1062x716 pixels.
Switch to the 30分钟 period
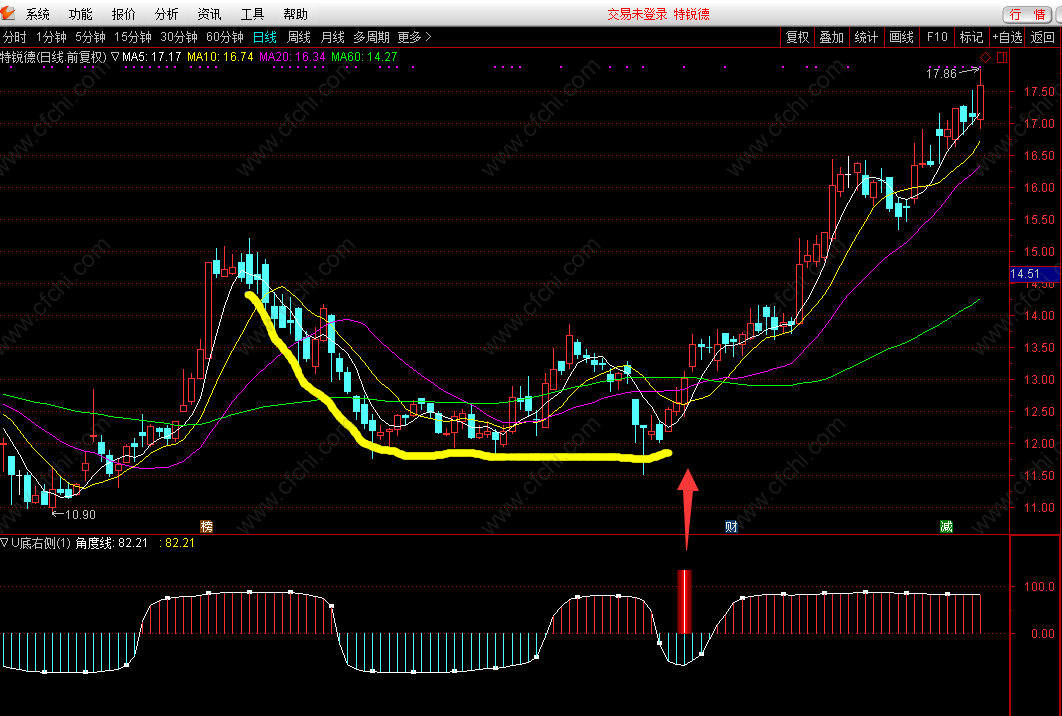[x=179, y=37]
